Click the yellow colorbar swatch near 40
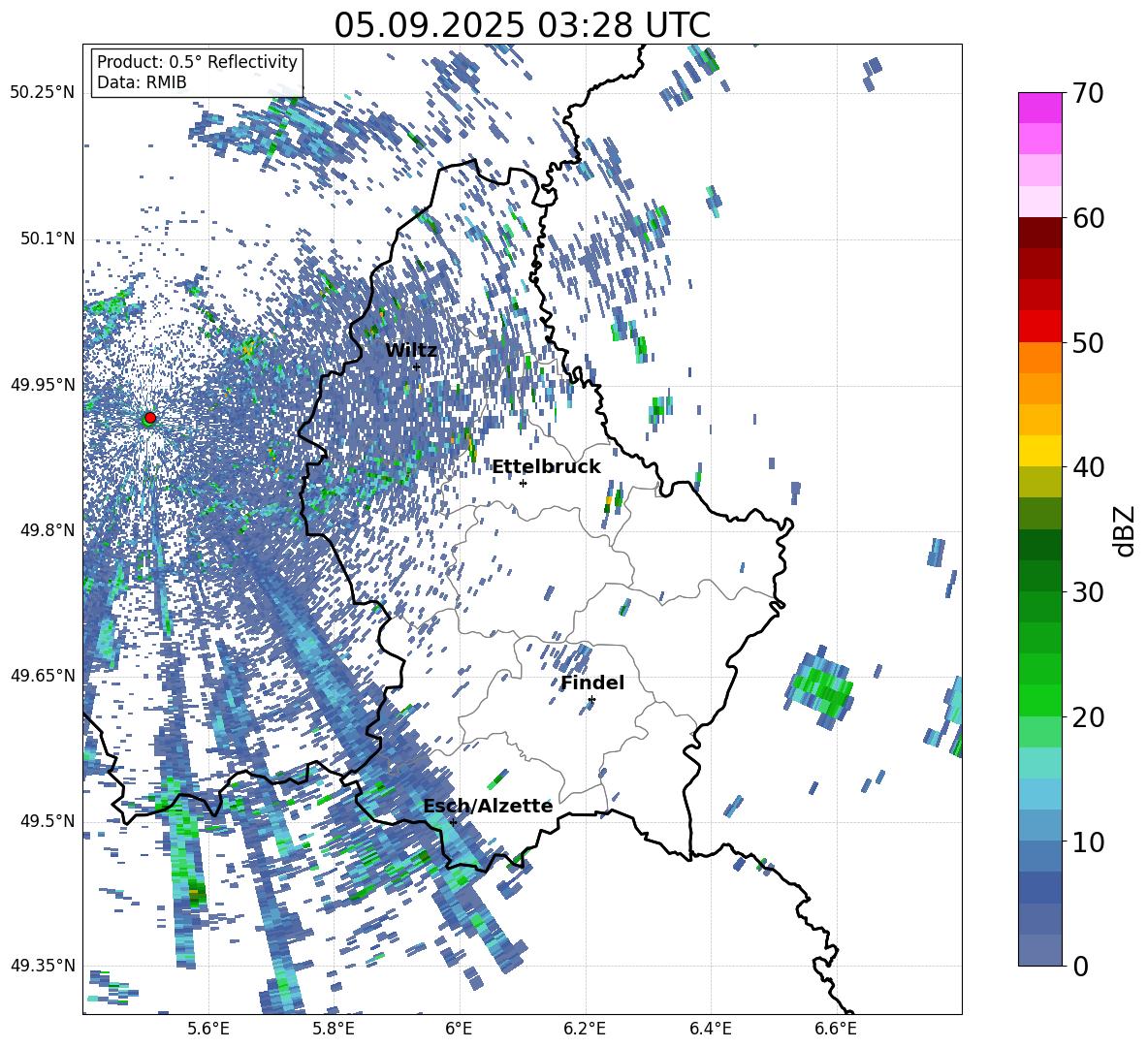This screenshot has height=1048, width=1148. click(x=1039, y=451)
